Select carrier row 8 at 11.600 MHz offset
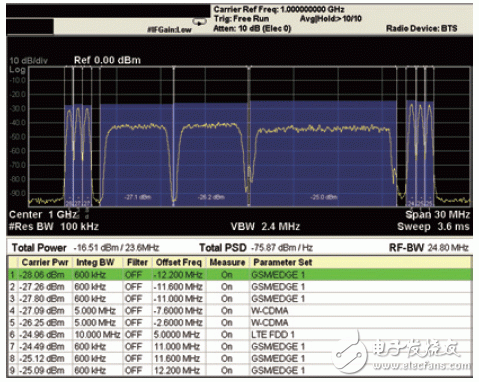The height and width of the screenshot is (382, 479). (x=240, y=359)
